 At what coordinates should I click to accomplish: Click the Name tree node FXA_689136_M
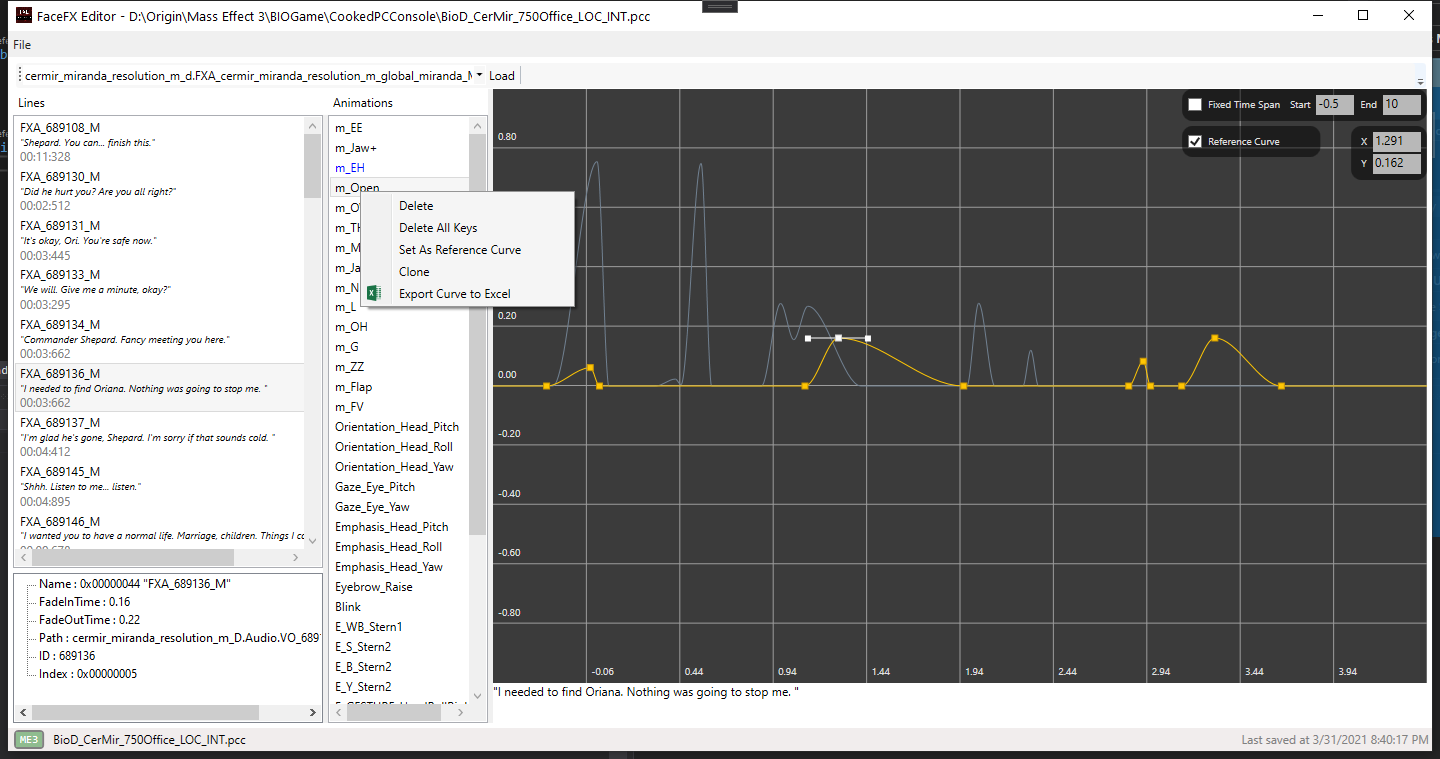pyautogui.click(x=135, y=584)
